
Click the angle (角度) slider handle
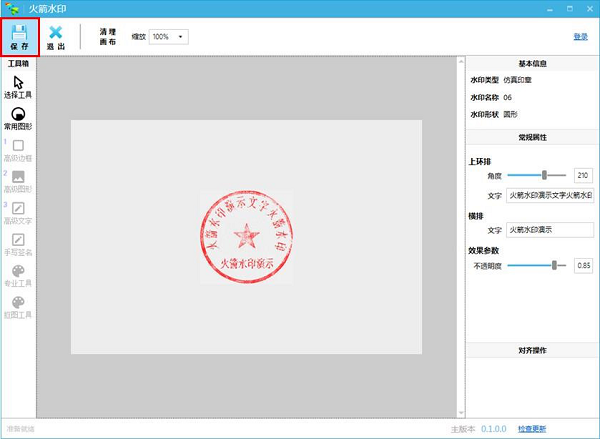coord(544,175)
